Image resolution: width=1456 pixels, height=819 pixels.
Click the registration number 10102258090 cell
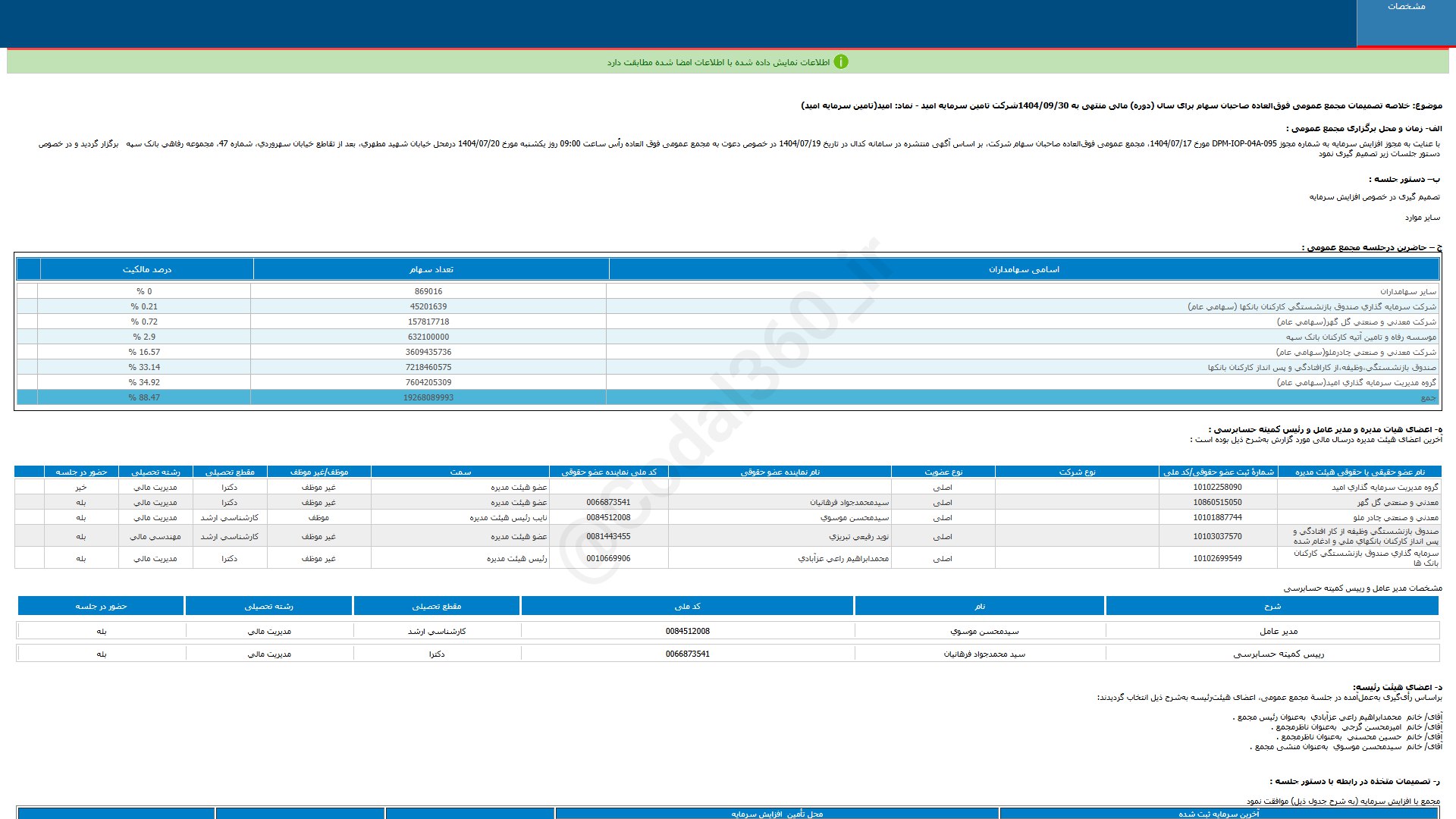point(1217,487)
